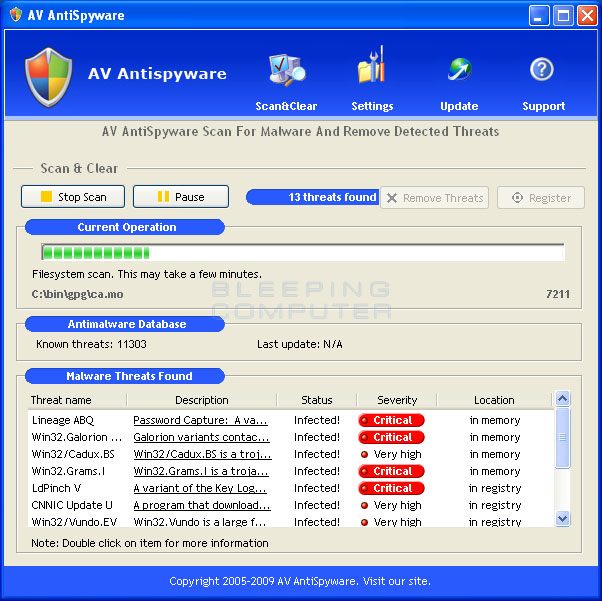Click the AV Antispyware shield logo
602x601 pixels.
coord(48,78)
